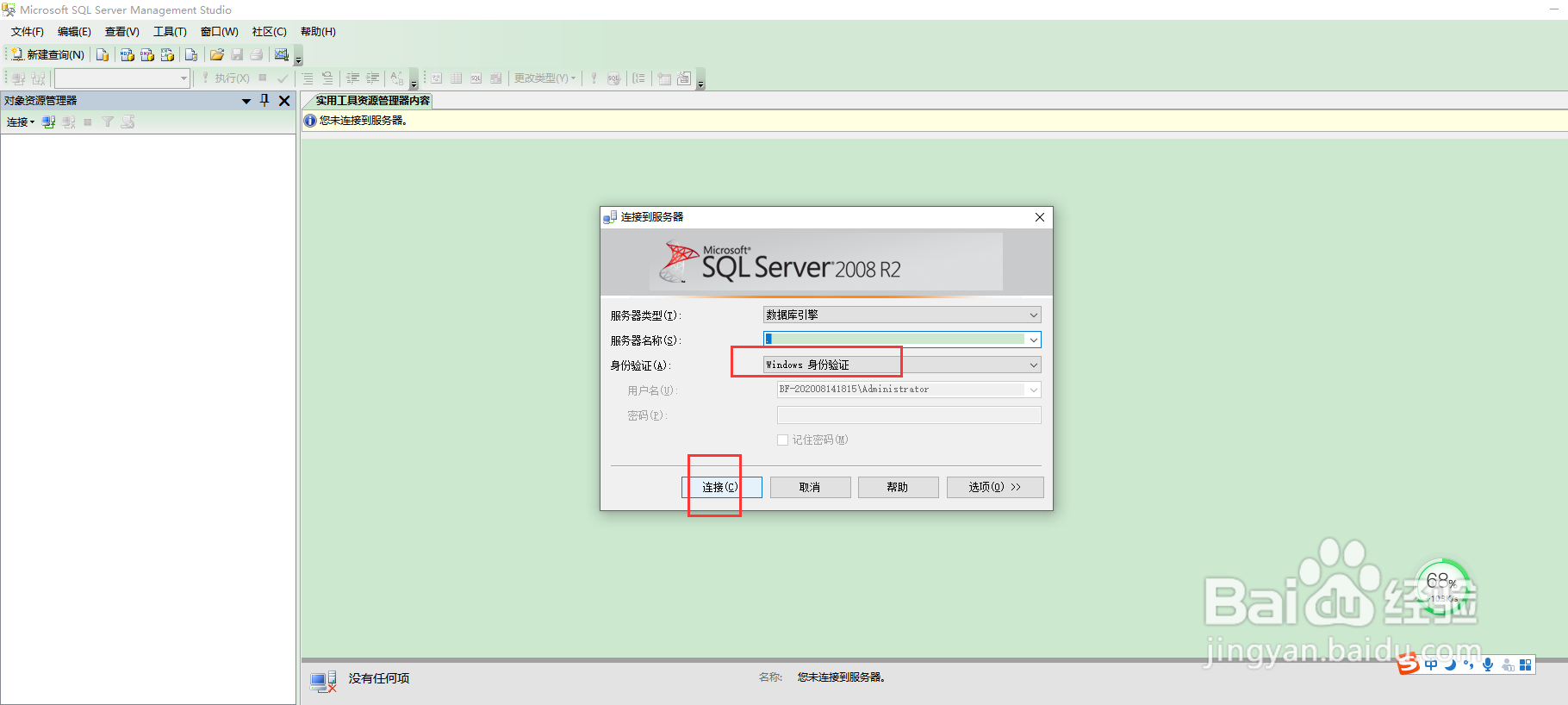This screenshot has height=705, width=1568.
Task: Expand the 服务器名称 dropdown arrow
Action: tap(1034, 340)
